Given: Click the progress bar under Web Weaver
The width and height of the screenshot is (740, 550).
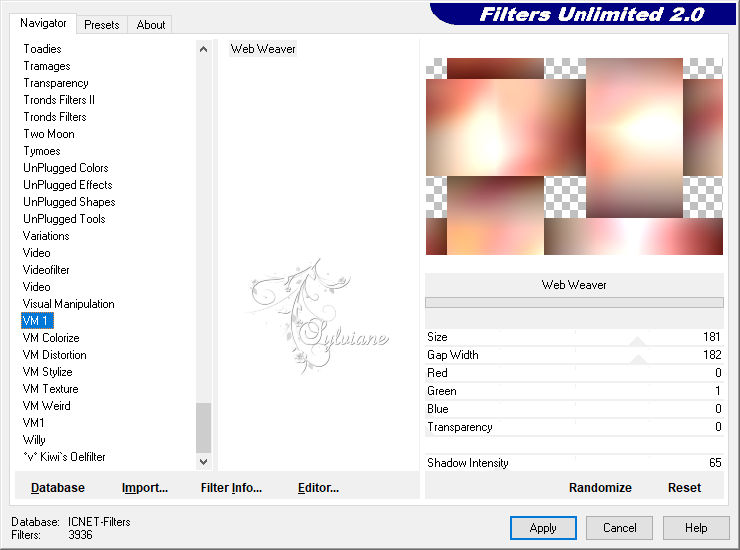Looking at the screenshot, I should tap(574, 303).
